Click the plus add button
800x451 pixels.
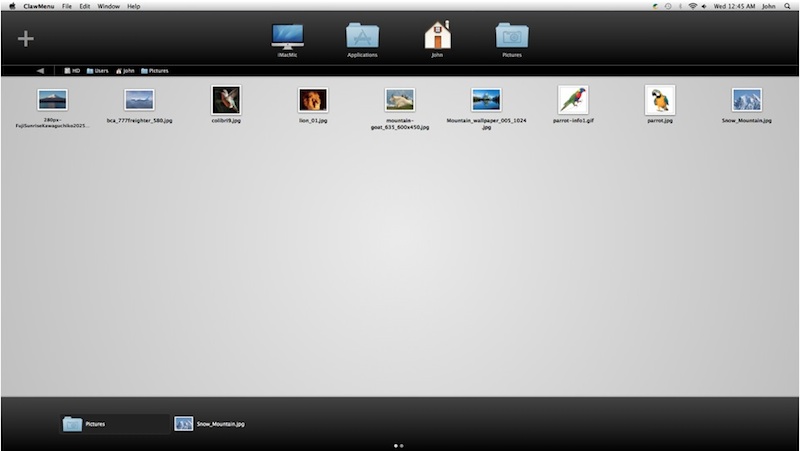tap(26, 39)
